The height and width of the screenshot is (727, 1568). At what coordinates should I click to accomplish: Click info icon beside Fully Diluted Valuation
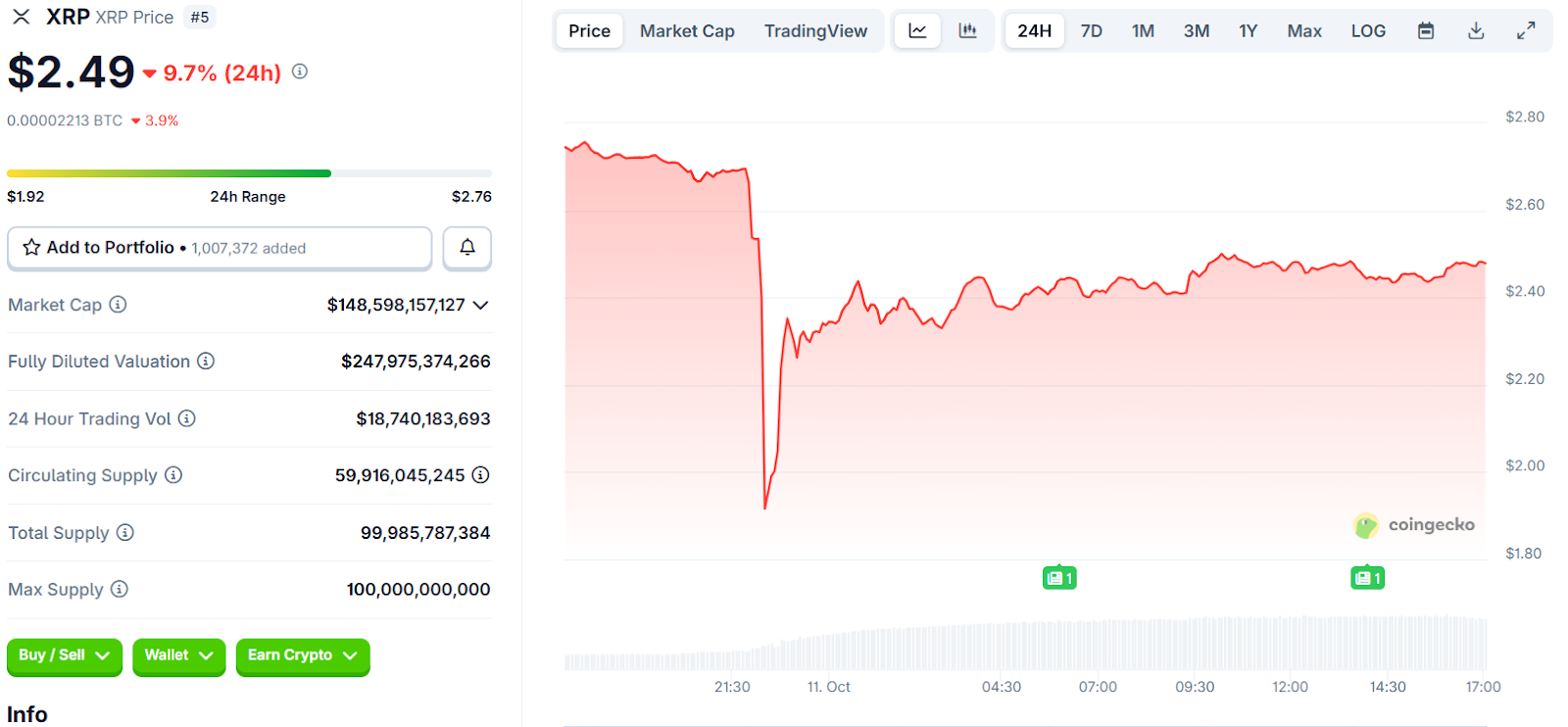click(x=206, y=362)
